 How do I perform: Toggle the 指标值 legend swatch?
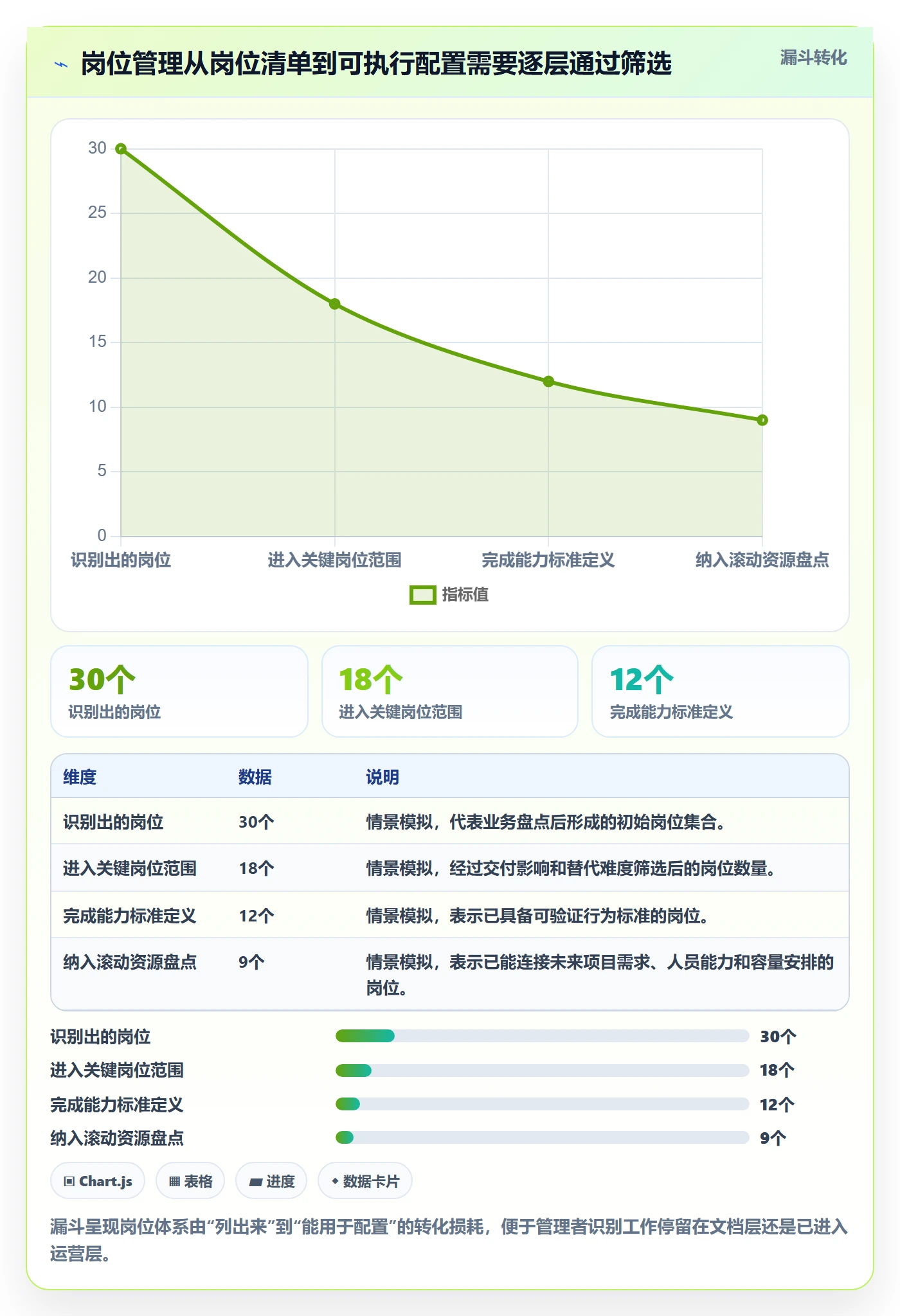[x=422, y=595]
